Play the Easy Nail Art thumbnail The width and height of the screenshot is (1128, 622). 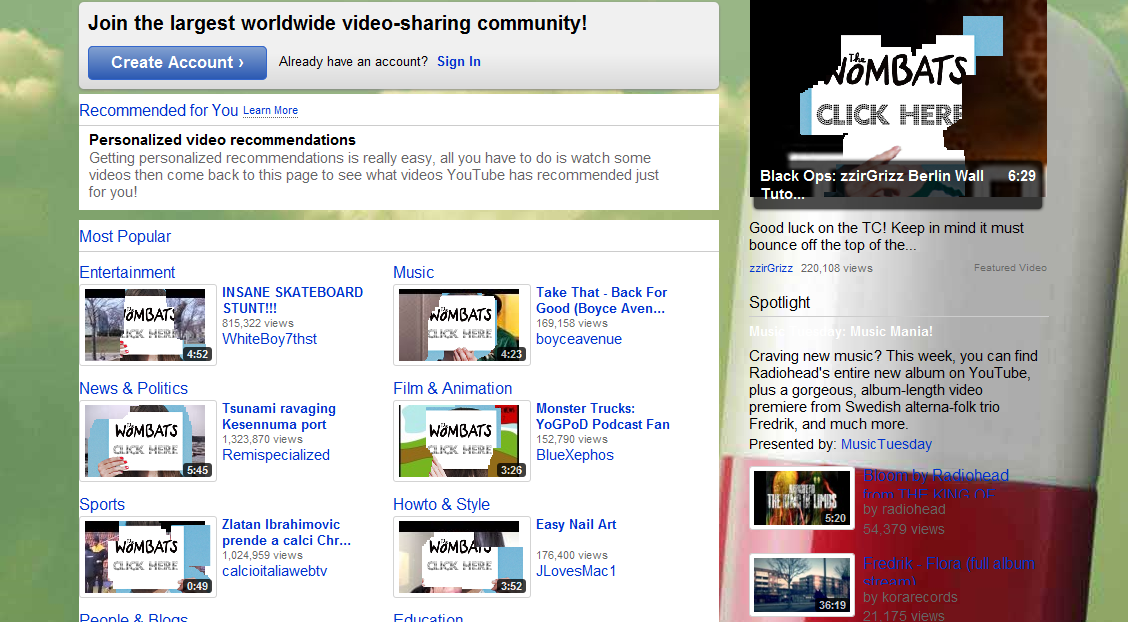461,557
